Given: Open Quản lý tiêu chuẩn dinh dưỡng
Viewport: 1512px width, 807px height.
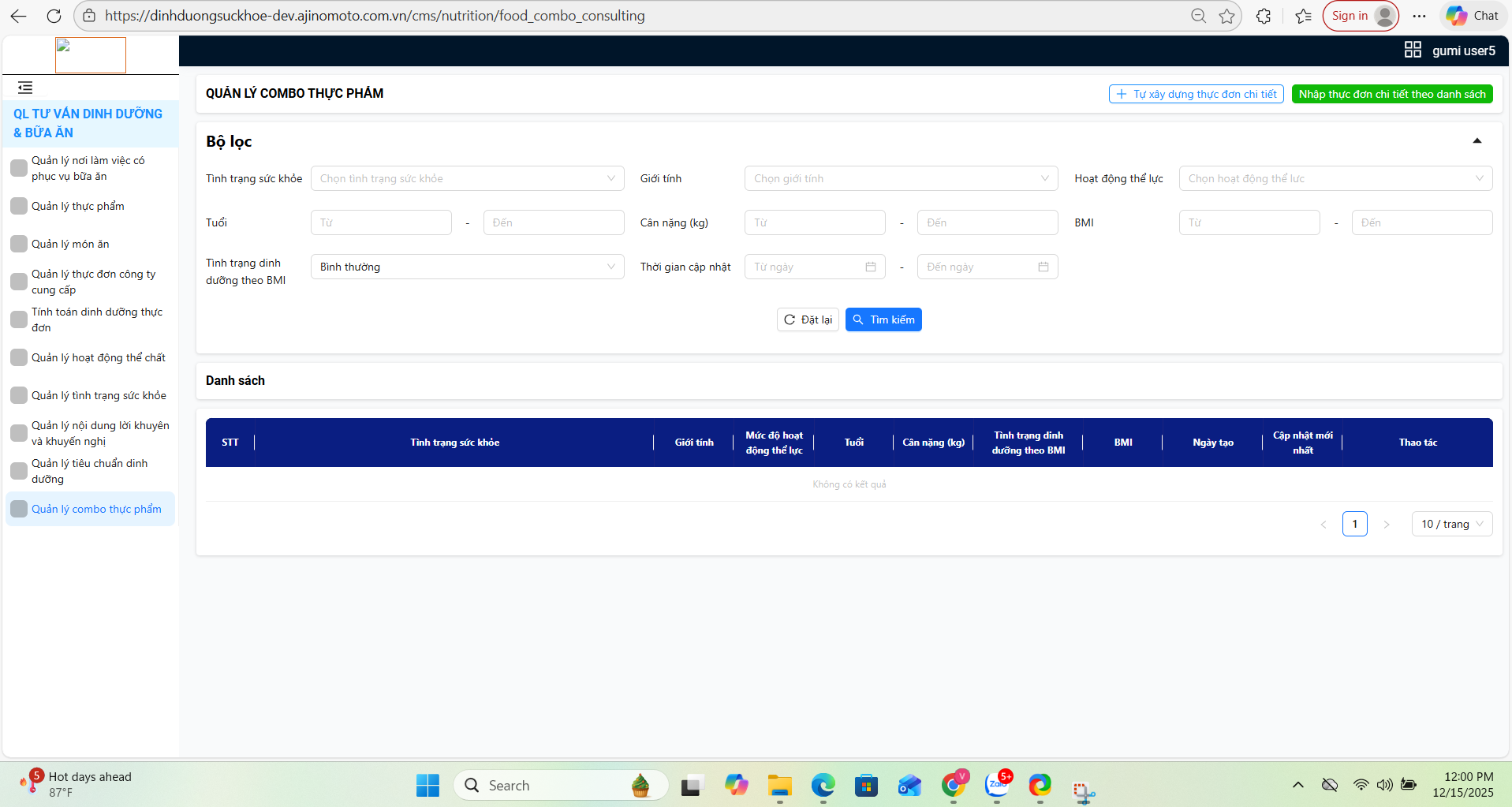Looking at the screenshot, I should [x=90, y=471].
